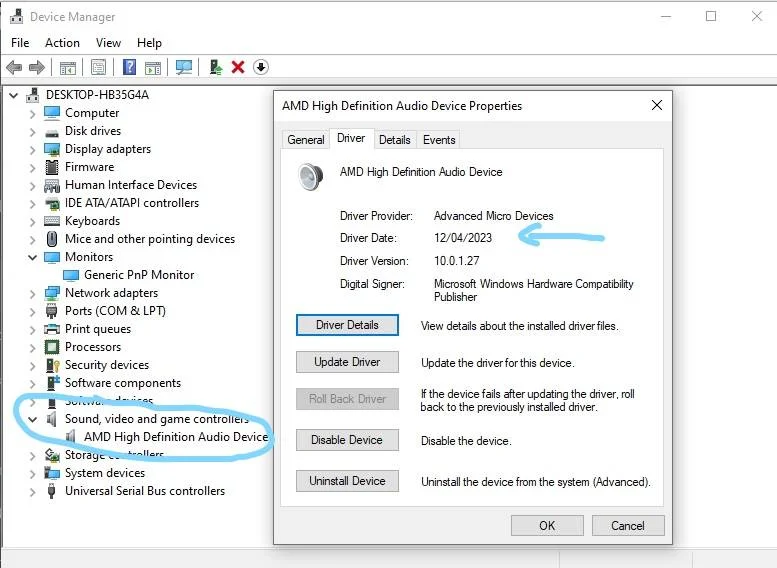
Task: Click the Print queues printer icon
Action: pos(52,329)
